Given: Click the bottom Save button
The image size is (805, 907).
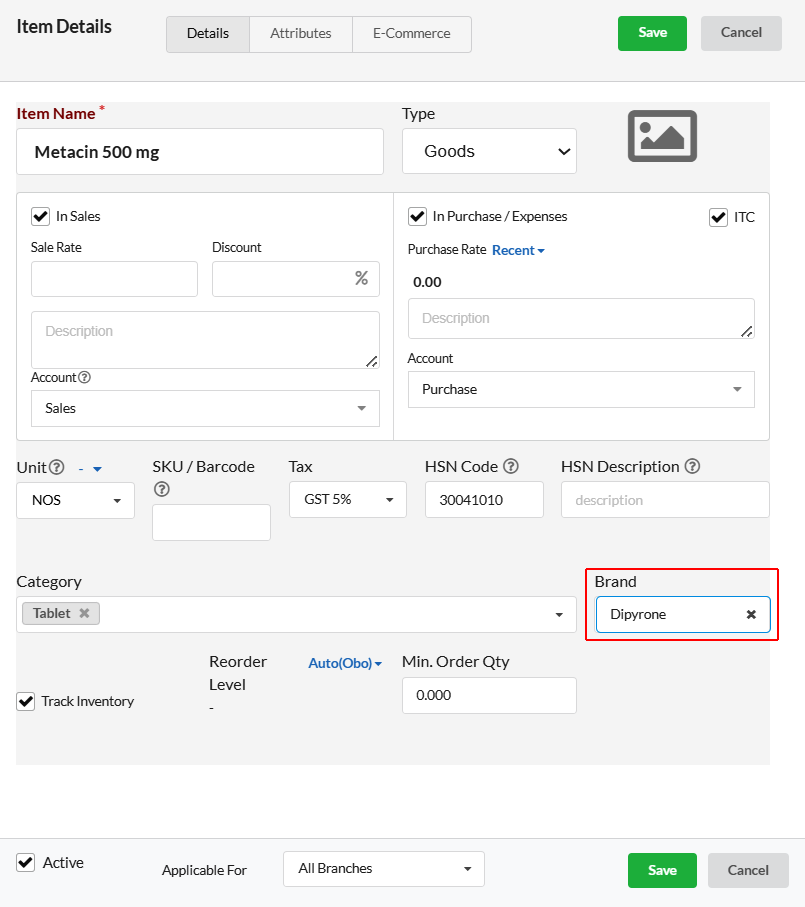Looking at the screenshot, I should click(662, 870).
